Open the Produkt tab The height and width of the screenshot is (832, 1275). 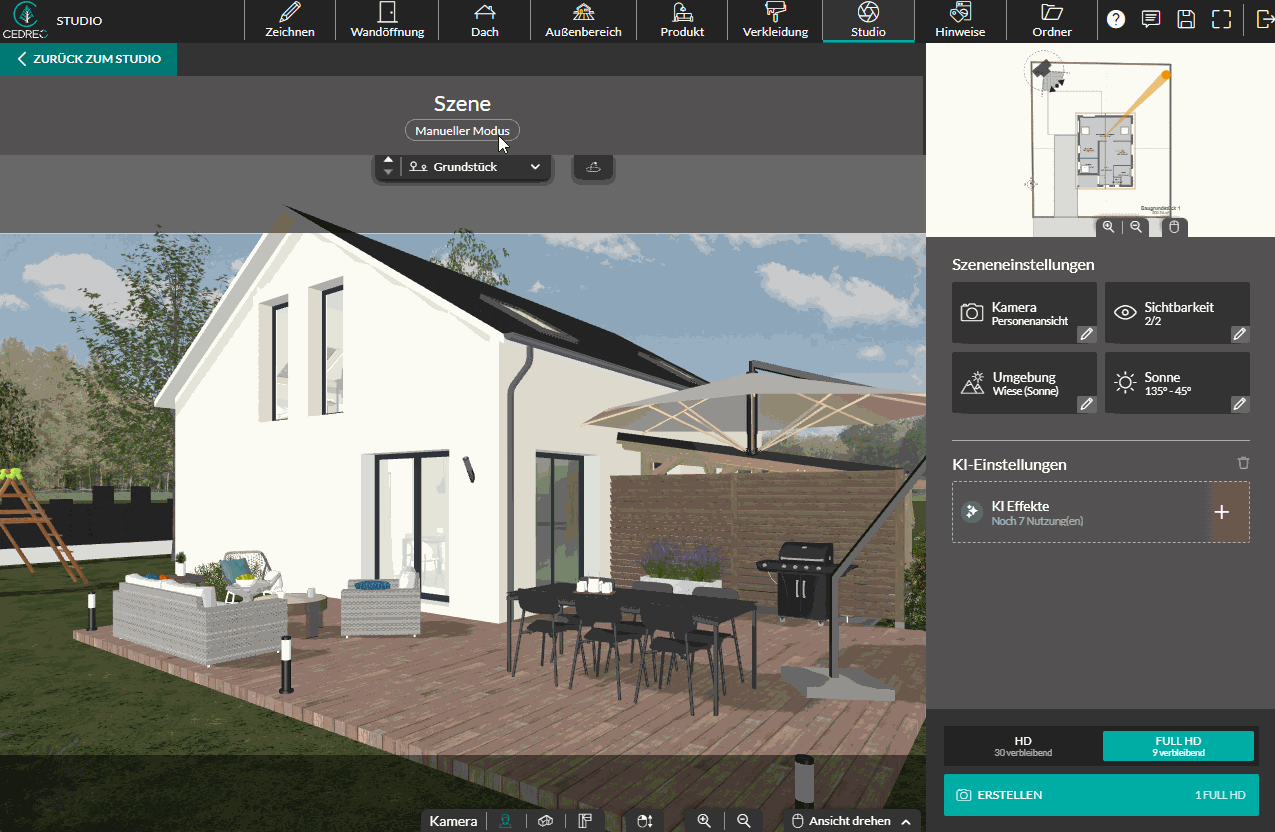(x=682, y=21)
